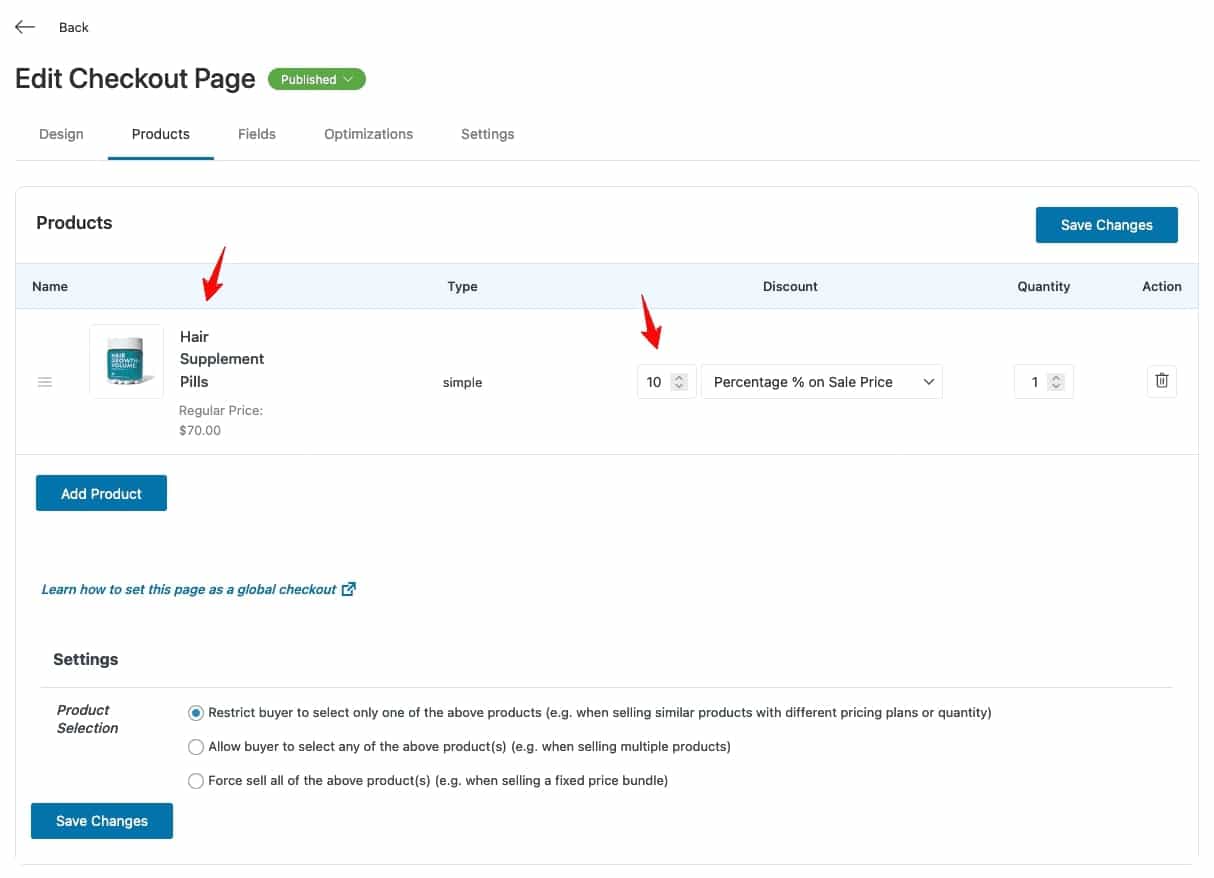Delete the Hair Supplement Pills product

(x=1161, y=381)
